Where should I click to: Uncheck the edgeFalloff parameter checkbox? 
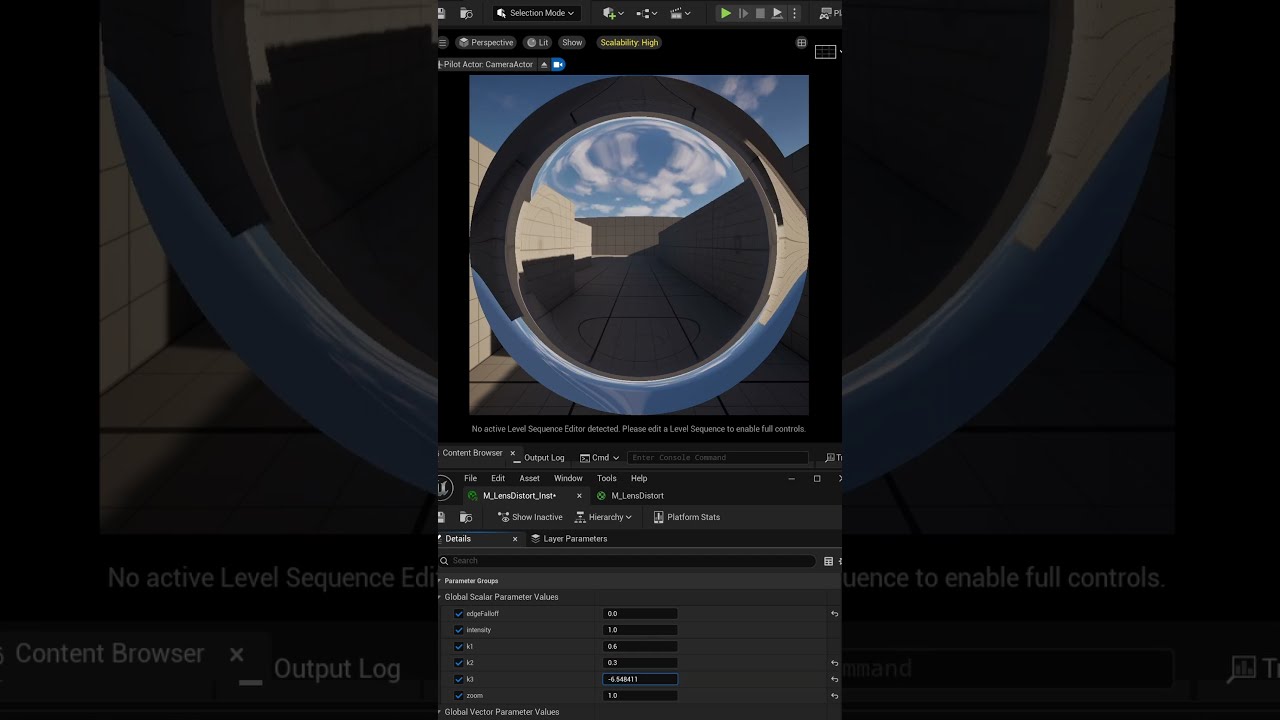coord(459,614)
